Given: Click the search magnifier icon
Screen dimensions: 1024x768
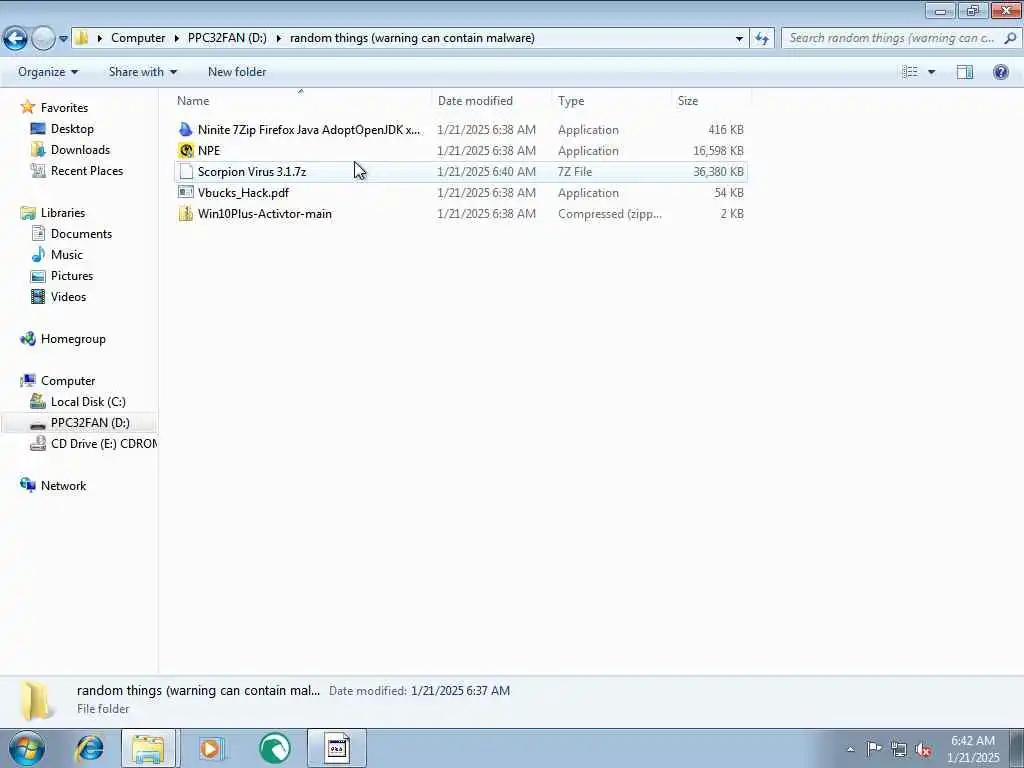Looking at the screenshot, I should [x=1010, y=39].
